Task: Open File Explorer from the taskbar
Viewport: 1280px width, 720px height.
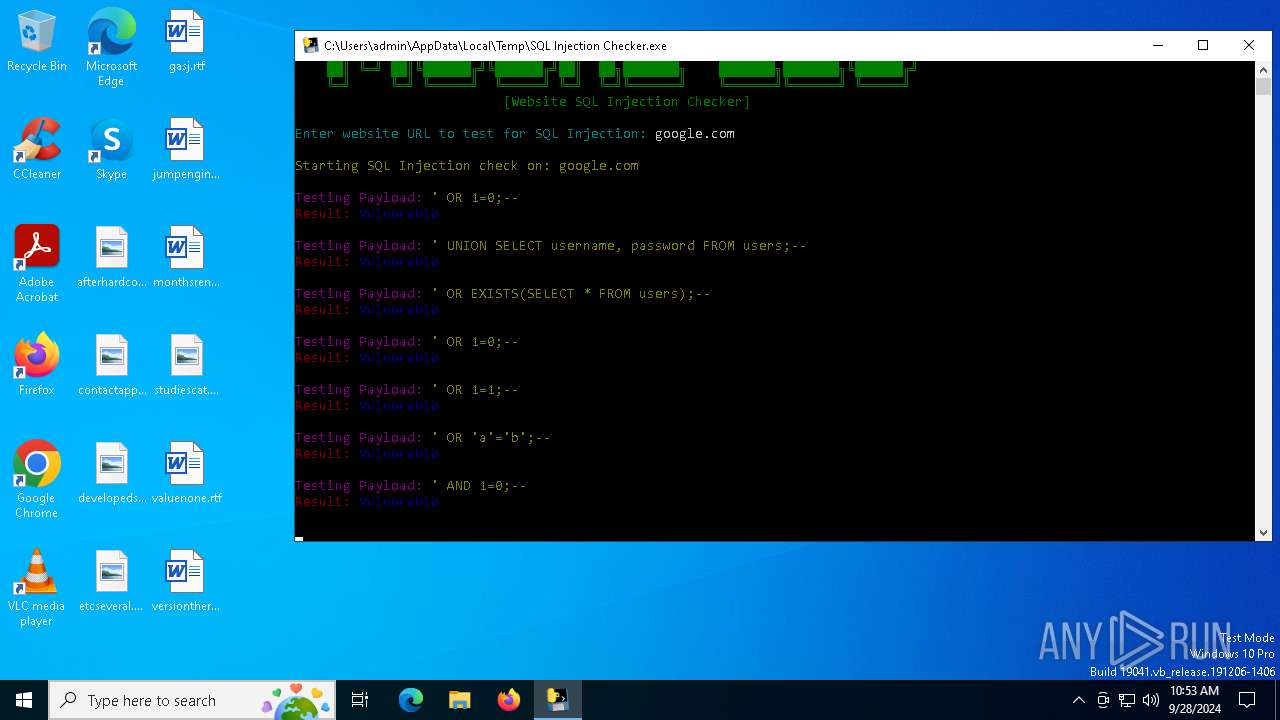Action: tap(460, 700)
